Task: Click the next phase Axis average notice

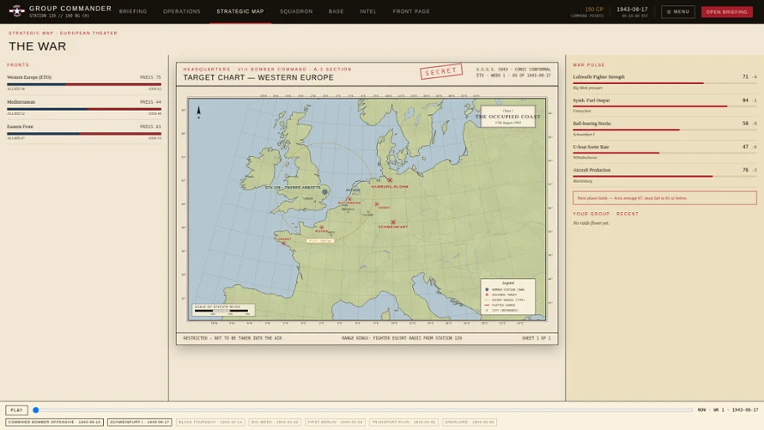Action: coord(665,198)
